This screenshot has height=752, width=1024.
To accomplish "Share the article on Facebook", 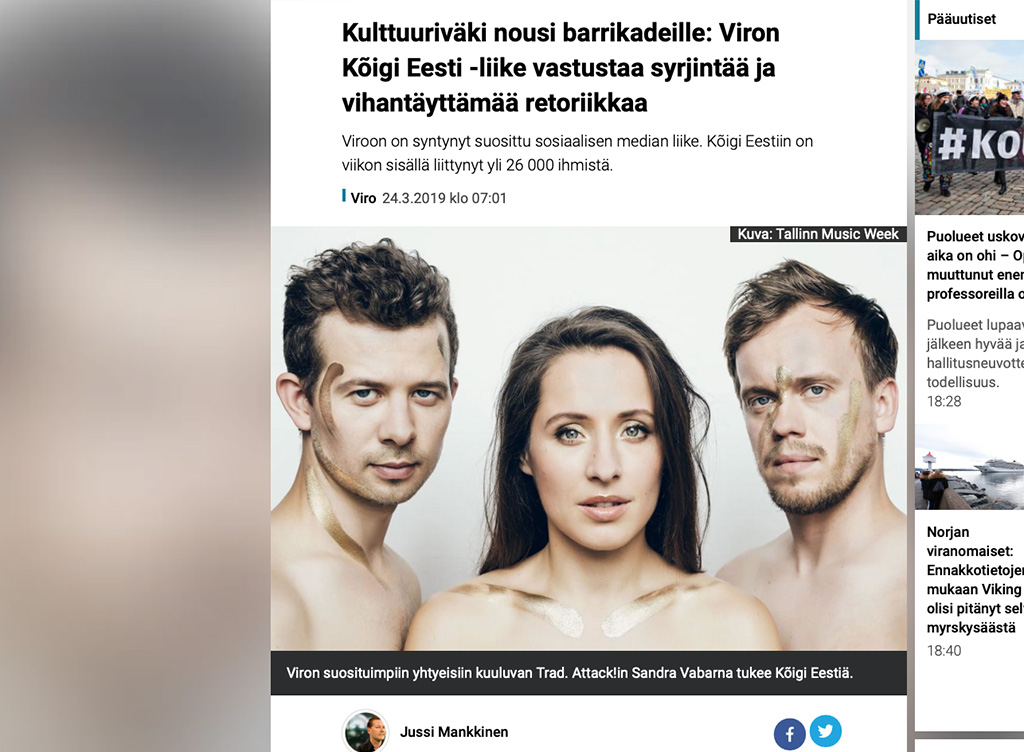I will pyautogui.click(x=790, y=734).
